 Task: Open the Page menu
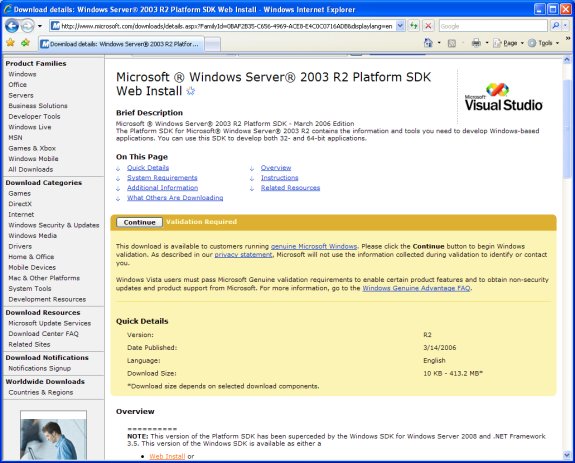508,43
